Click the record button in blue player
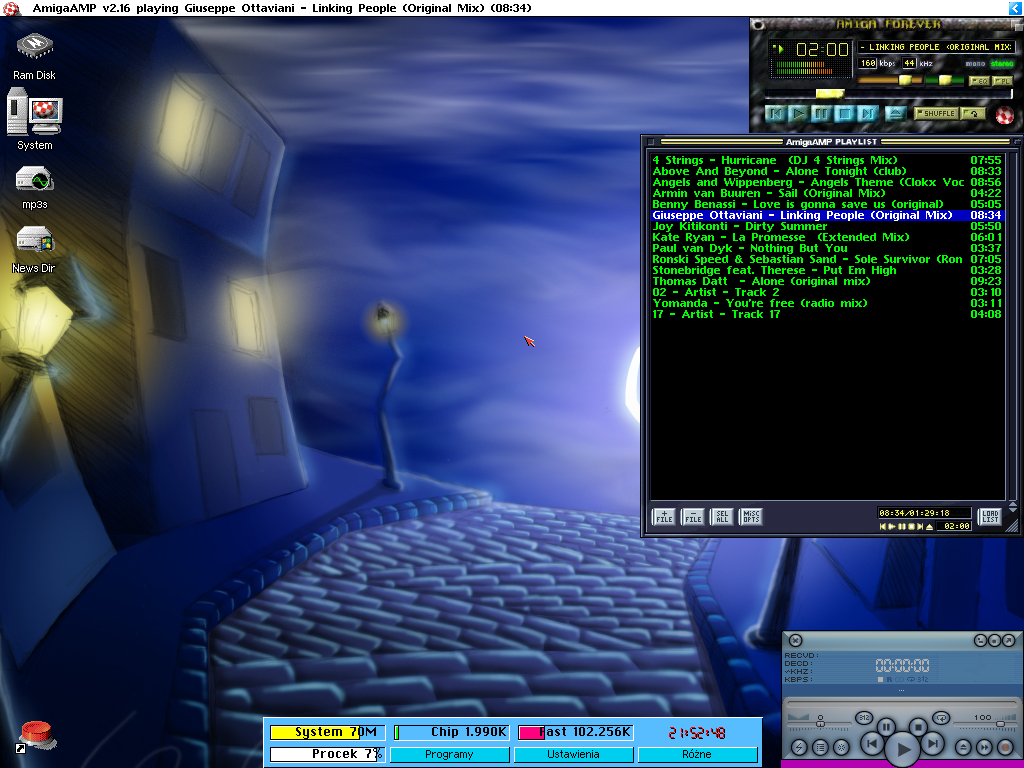 coord(1005,747)
